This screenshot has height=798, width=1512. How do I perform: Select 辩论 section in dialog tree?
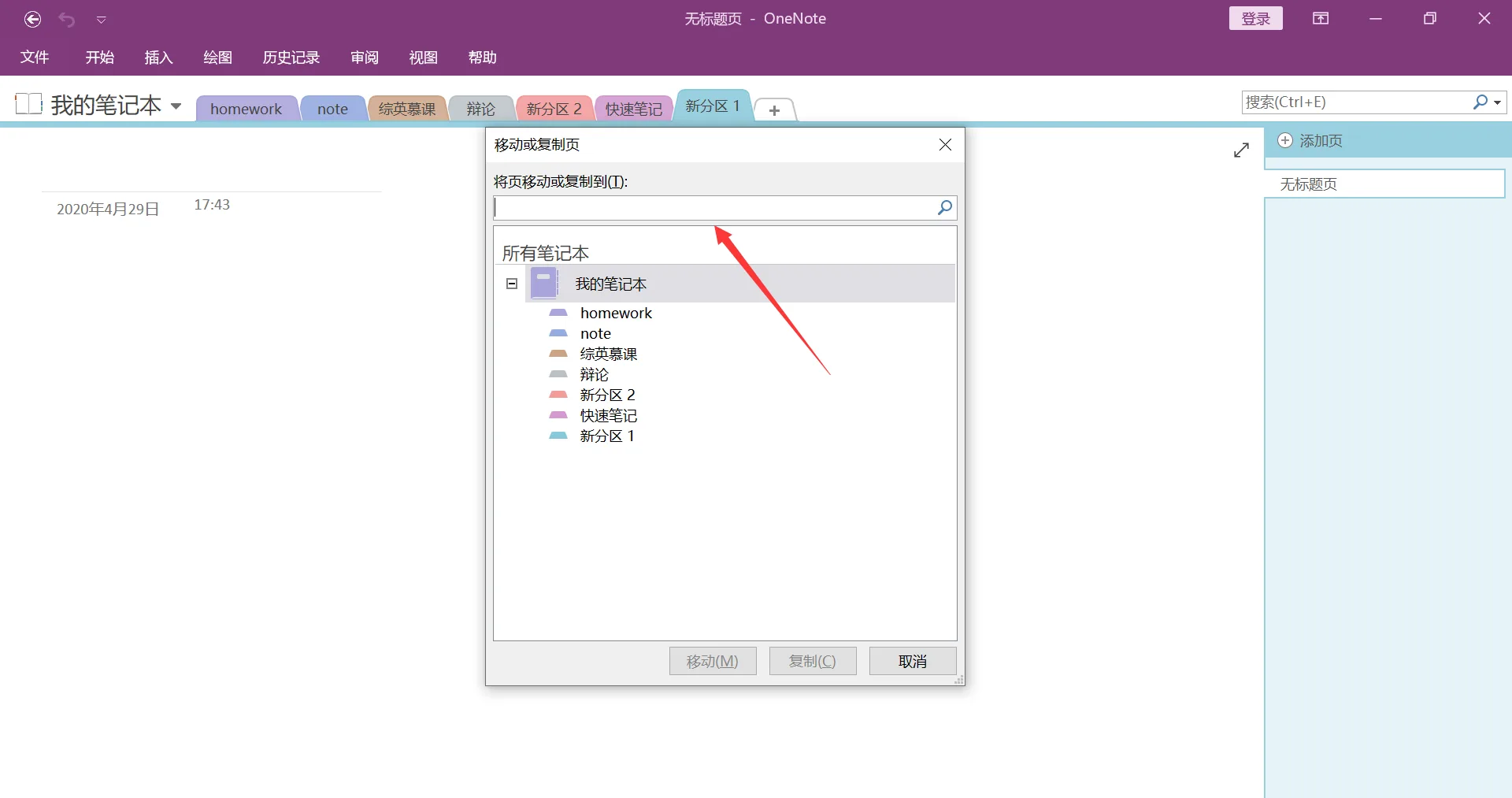[595, 375]
